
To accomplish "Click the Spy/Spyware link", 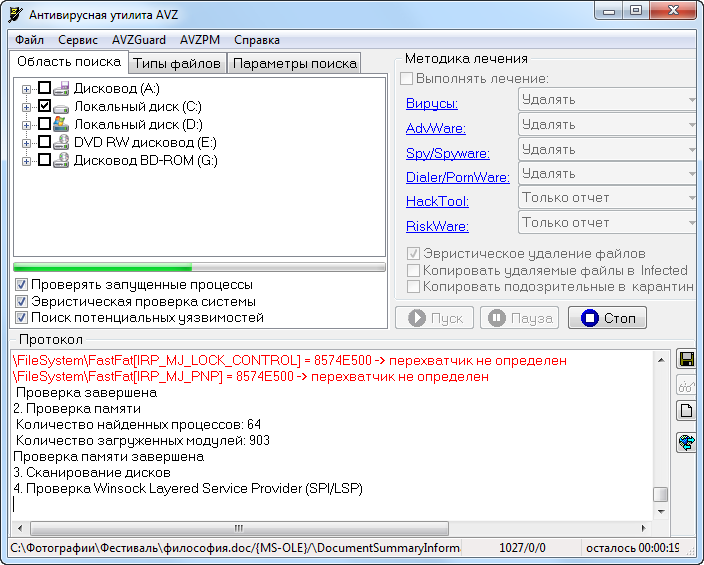I will [x=448, y=154].
